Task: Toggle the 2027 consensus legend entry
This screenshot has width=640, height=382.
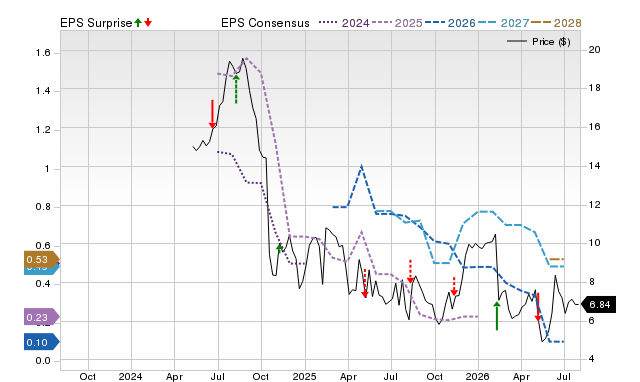Action: point(504,23)
